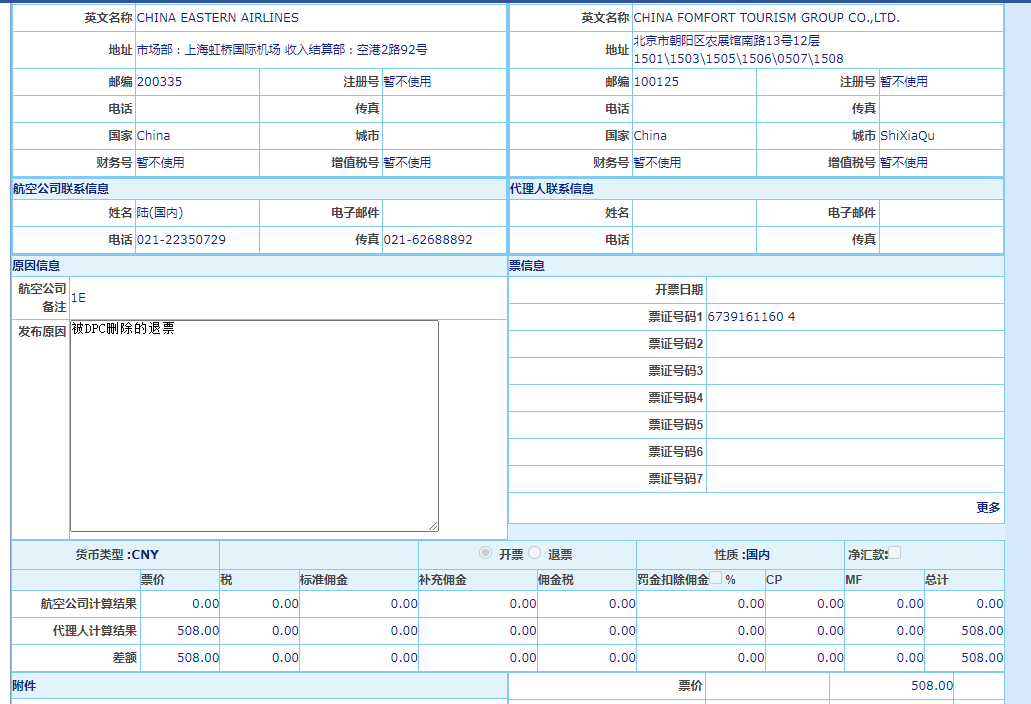Screen dimensions: 1031x704
Task: Enable the 罚金扣除佣金 percent checkbox
Action: pos(715,578)
